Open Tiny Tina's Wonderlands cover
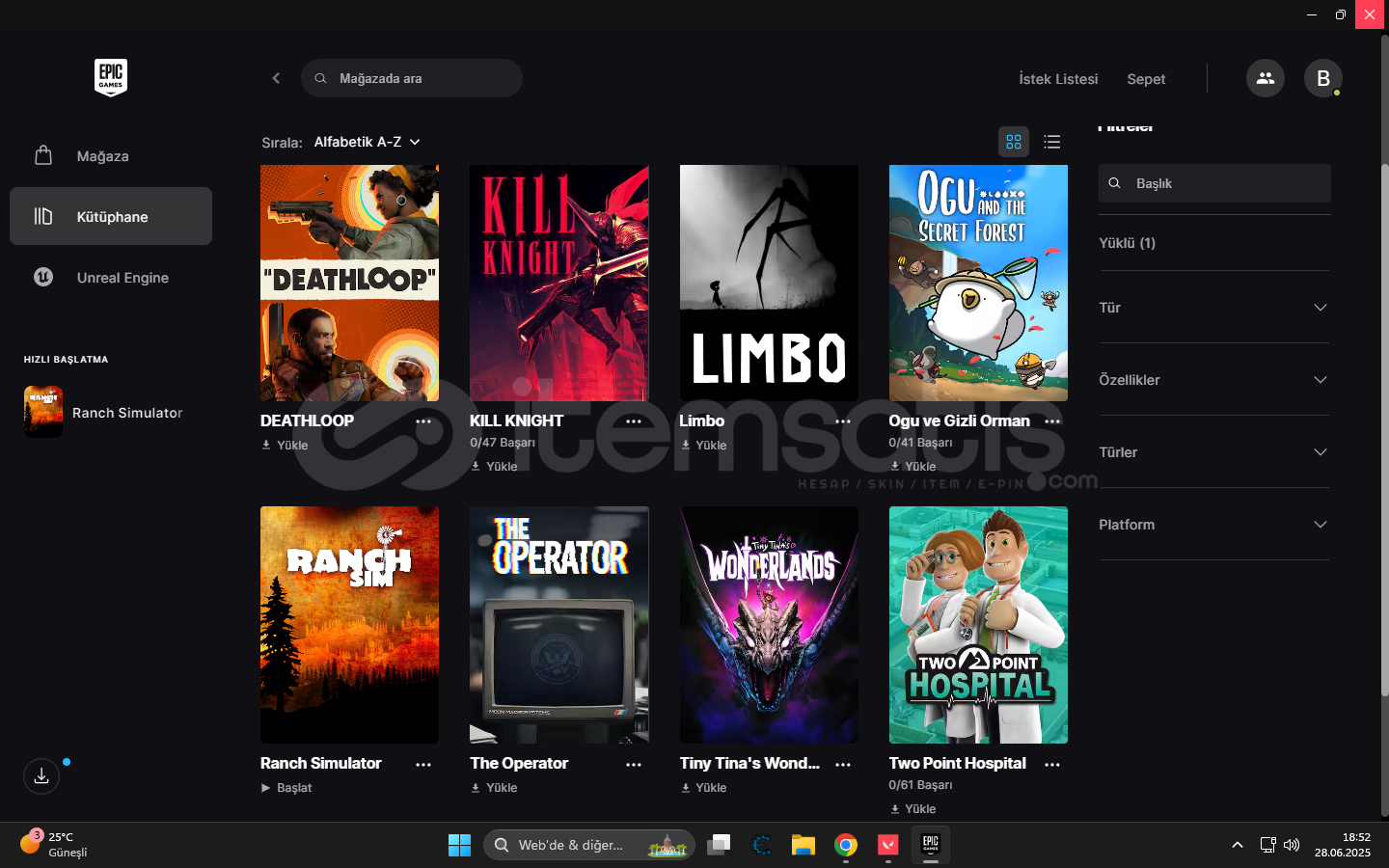 coord(769,625)
